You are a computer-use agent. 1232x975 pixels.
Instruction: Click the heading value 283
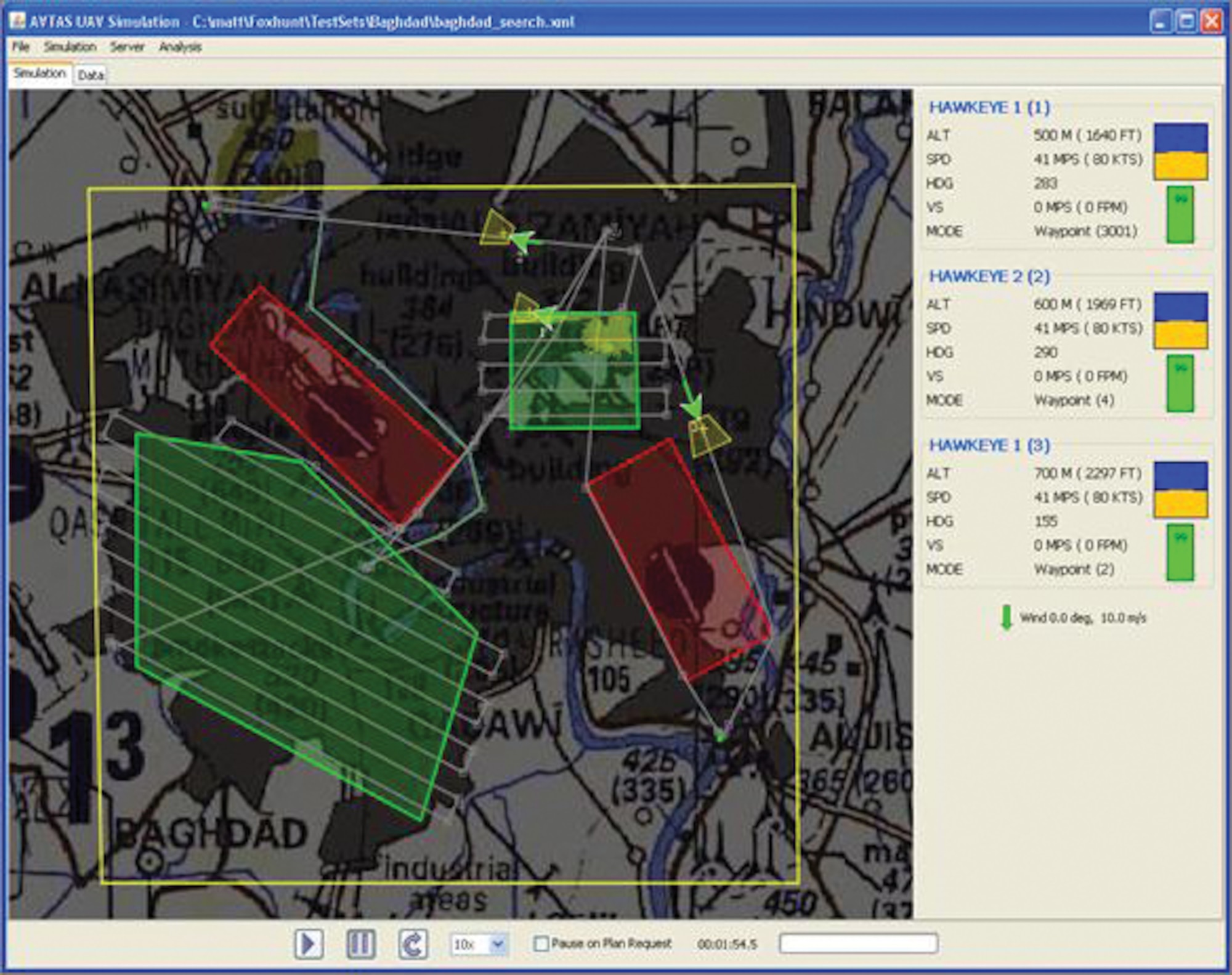point(1045,184)
